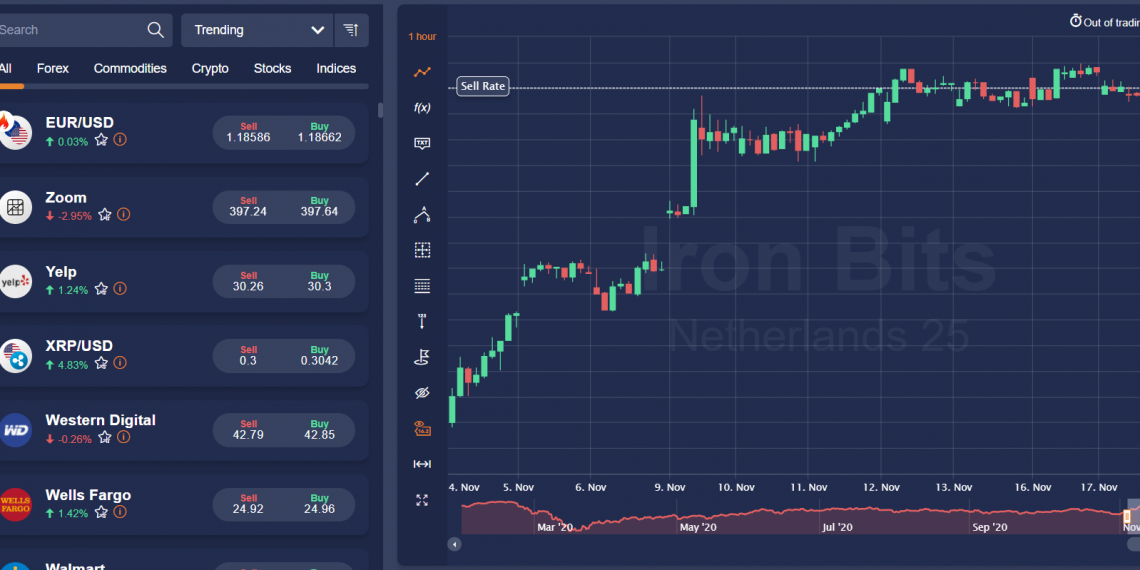Click Western Digital Sell 42.79
Viewport: 1140px width, 570px height.
pyautogui.click(x=248, y=430)
